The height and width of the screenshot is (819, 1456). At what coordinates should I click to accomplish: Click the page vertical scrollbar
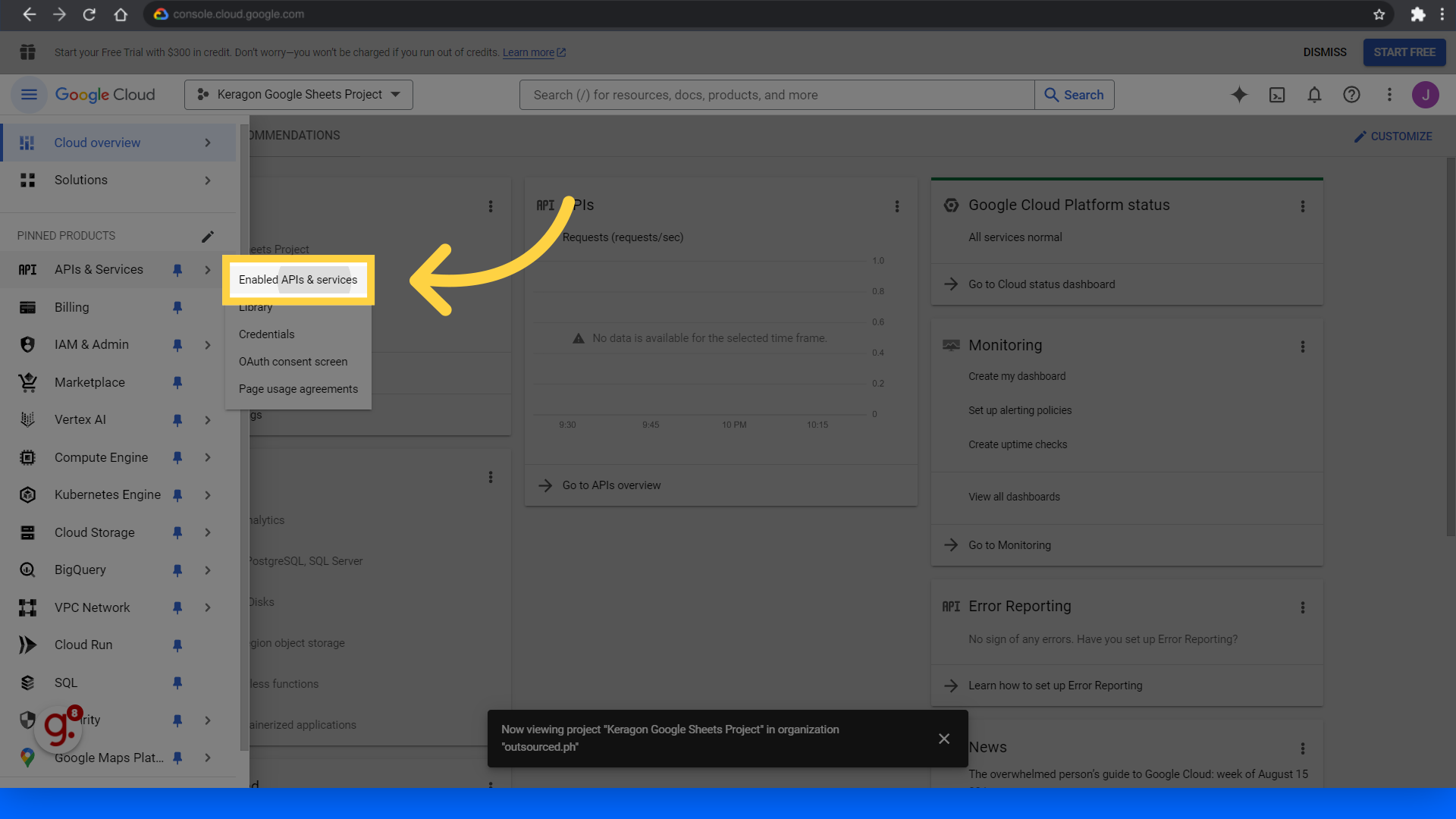[1451, 347]
